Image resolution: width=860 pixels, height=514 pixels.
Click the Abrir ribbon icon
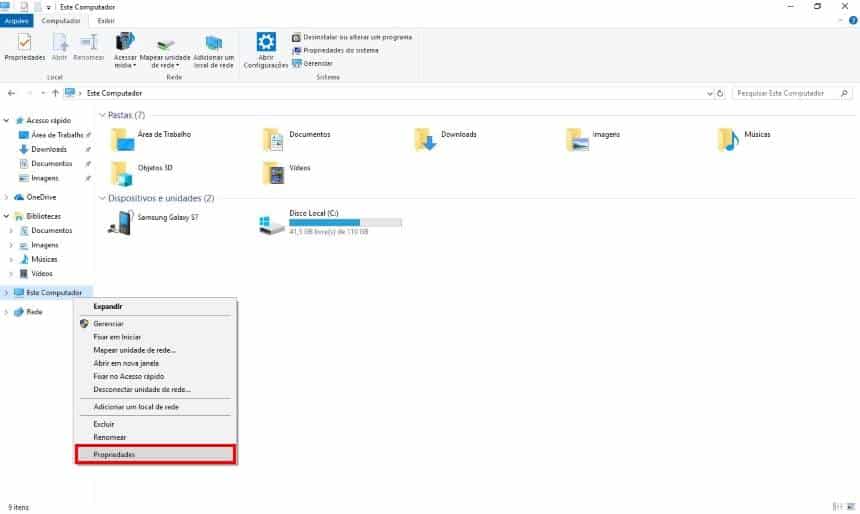pos(59,47)
